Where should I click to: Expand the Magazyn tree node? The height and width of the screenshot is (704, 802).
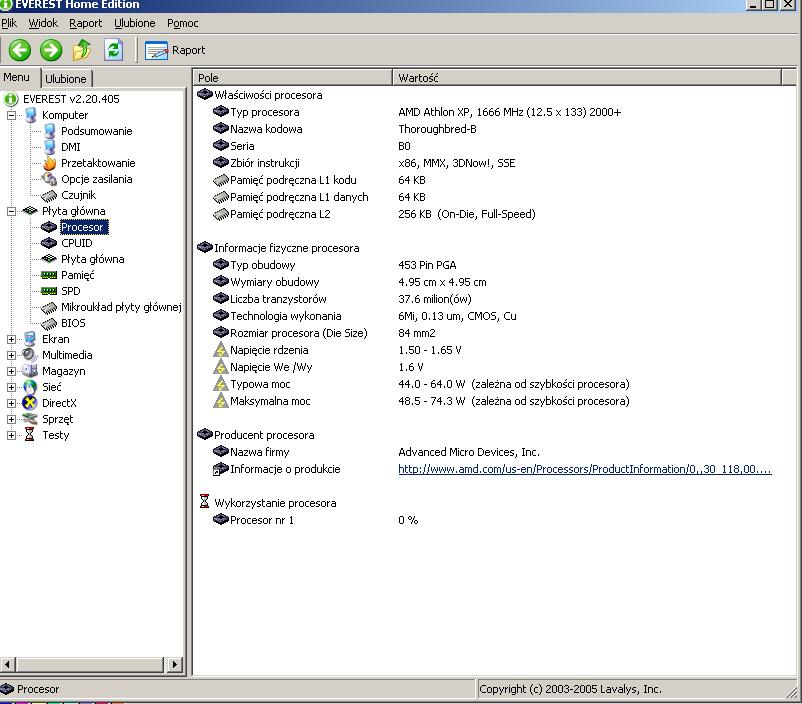tap(11, 371)
